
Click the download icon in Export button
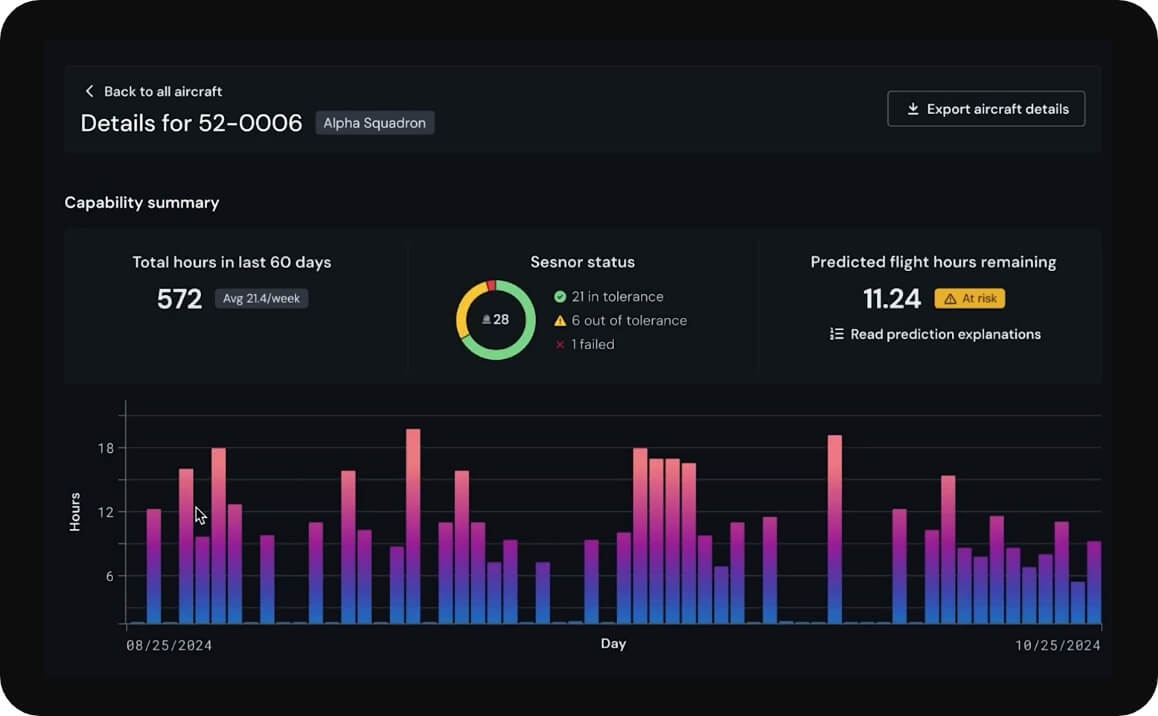[912, 109]
